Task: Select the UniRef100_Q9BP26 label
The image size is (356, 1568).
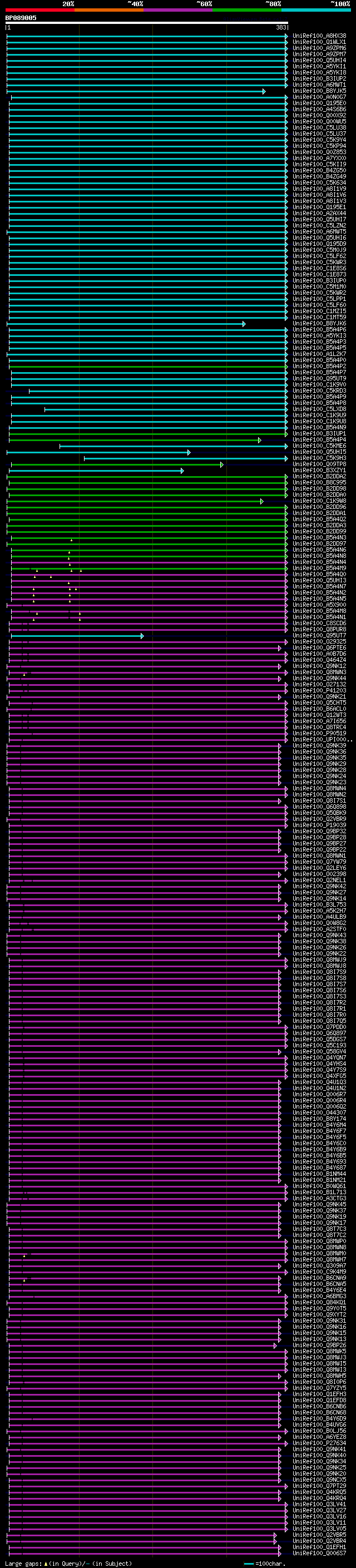Action: [319, 1345]
